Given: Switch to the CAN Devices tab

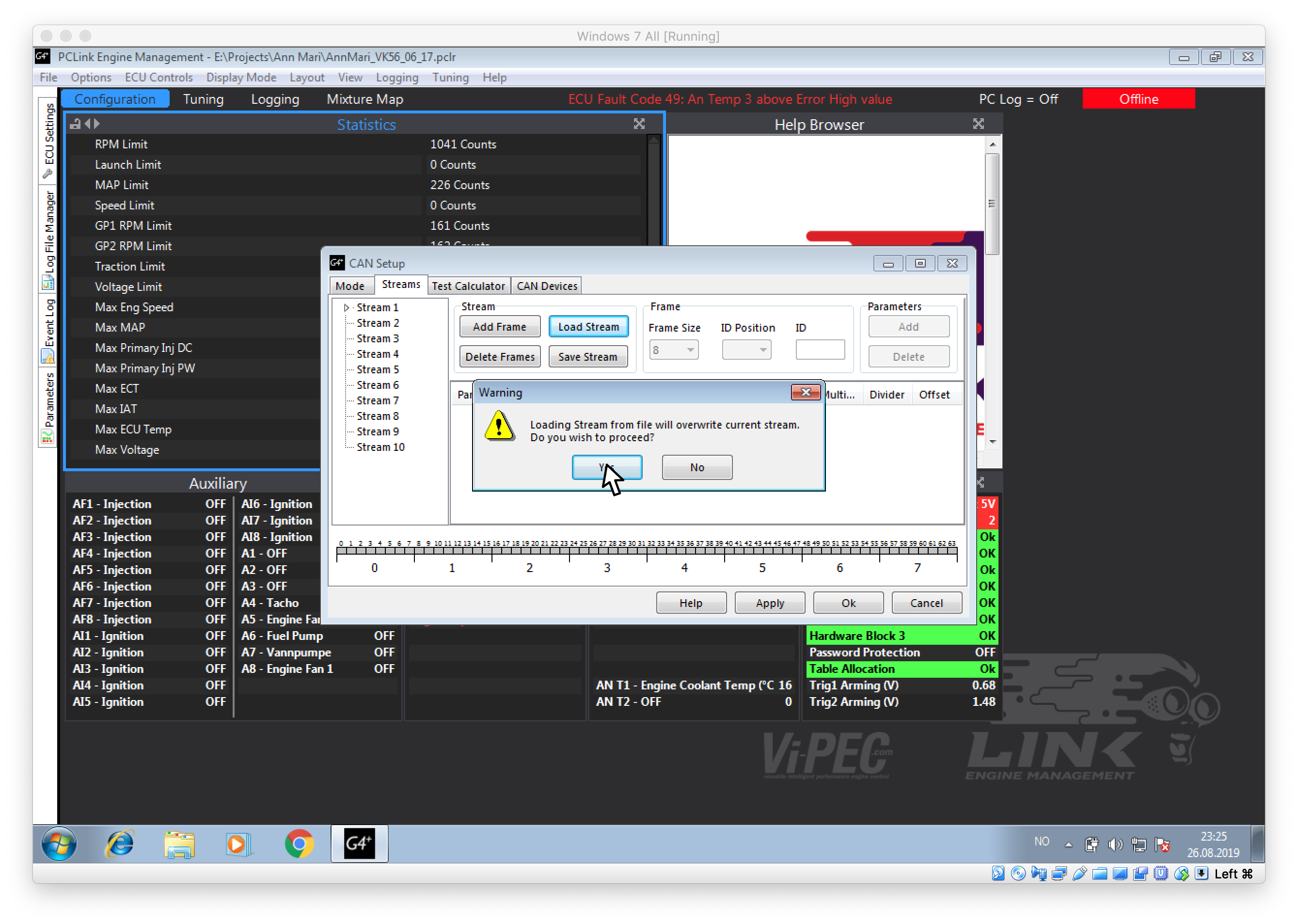Looking at the screenshot, I should point(546,286).
